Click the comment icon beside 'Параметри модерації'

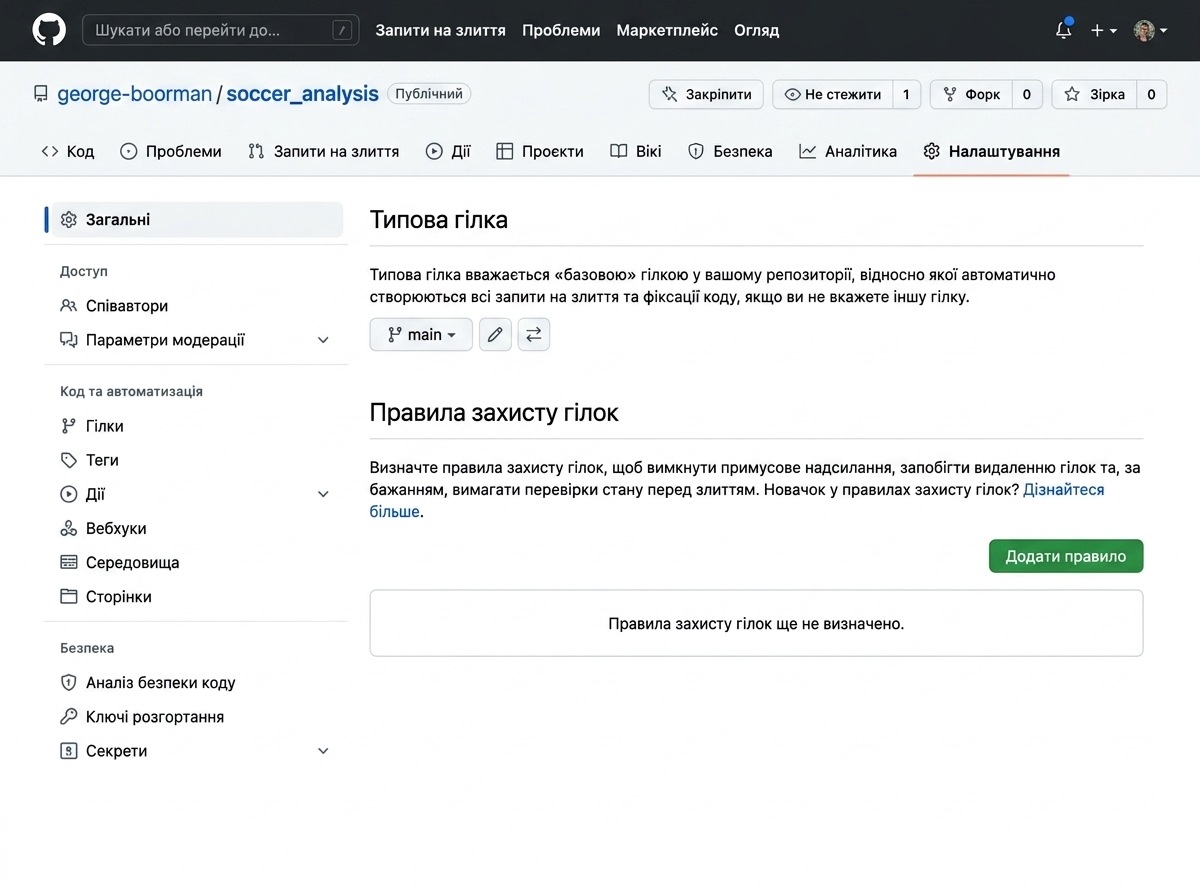point(68,340)
